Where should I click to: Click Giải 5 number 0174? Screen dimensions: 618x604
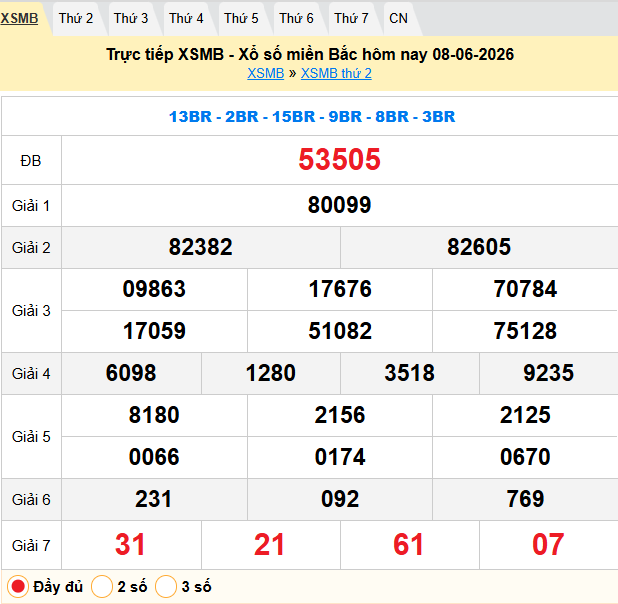(340, 457)
